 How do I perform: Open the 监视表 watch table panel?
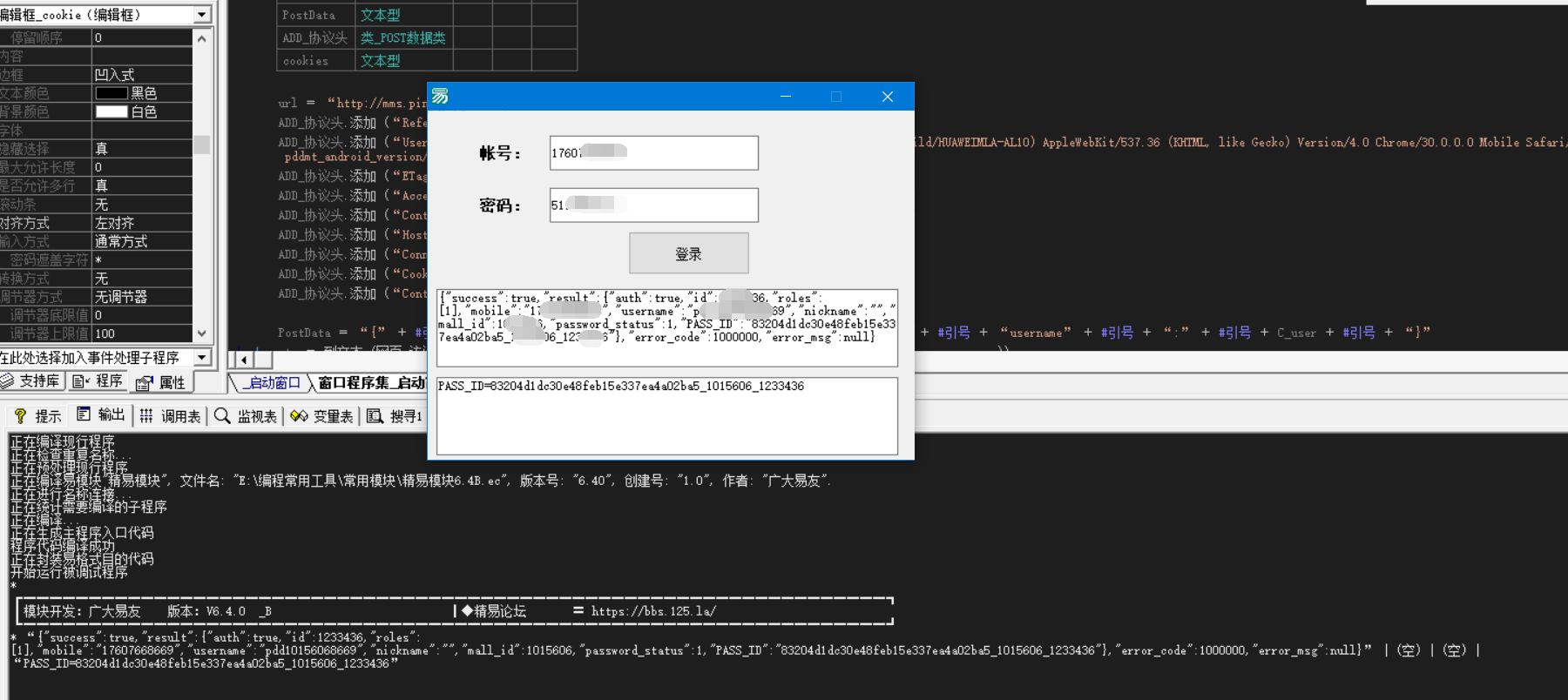[x=247, y=416]
